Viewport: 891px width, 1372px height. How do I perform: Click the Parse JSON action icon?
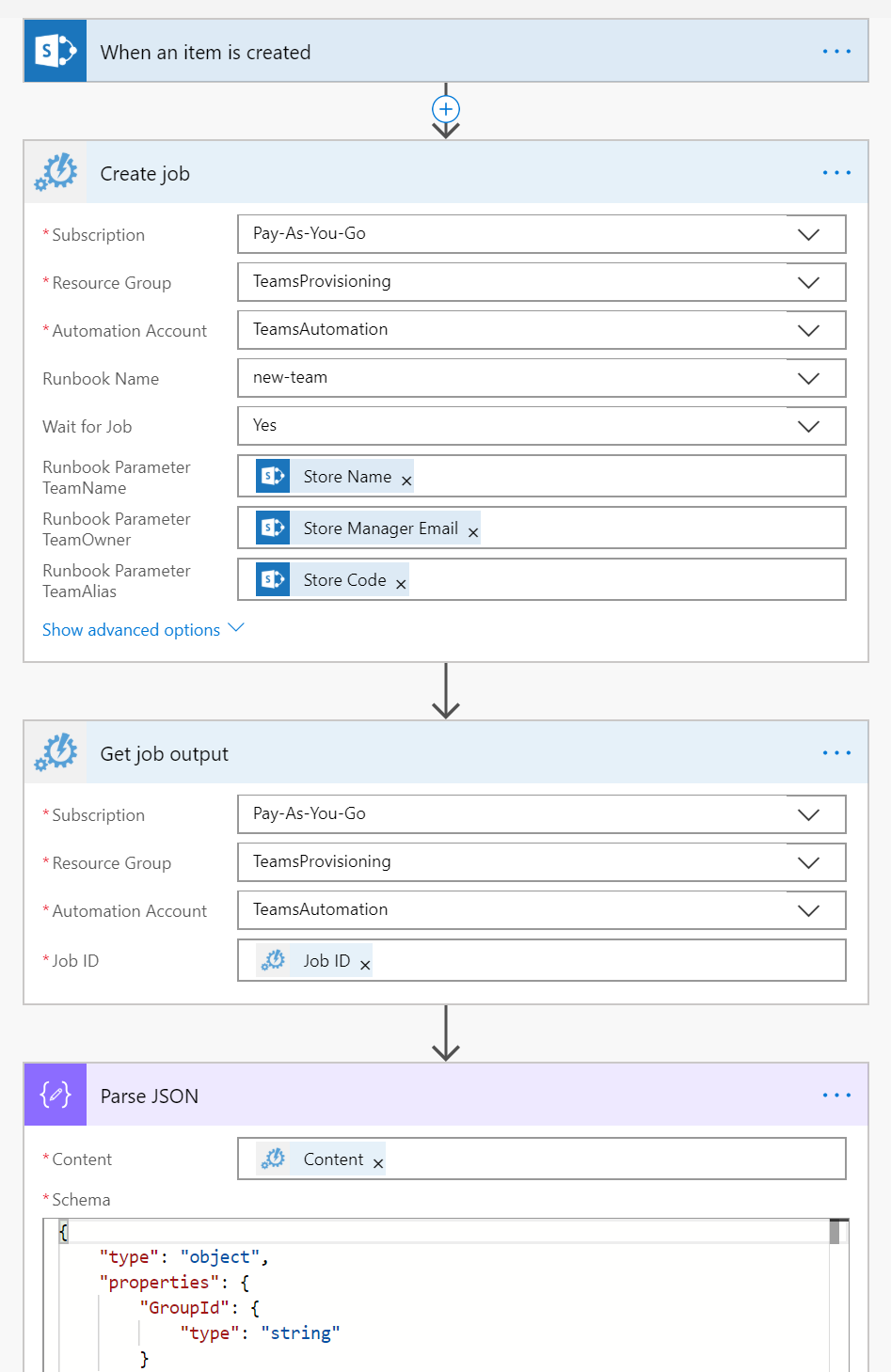[56, 1096]
